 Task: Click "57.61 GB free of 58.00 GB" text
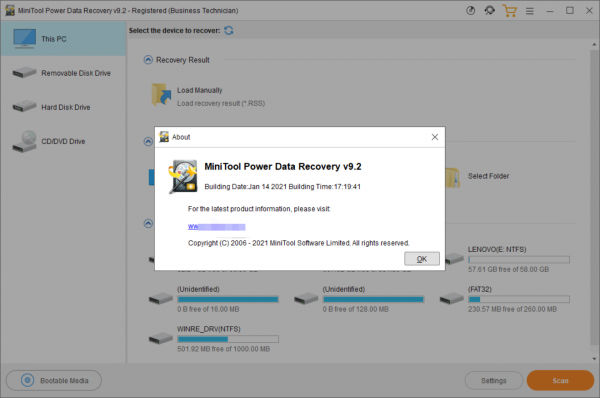(508, 269)
